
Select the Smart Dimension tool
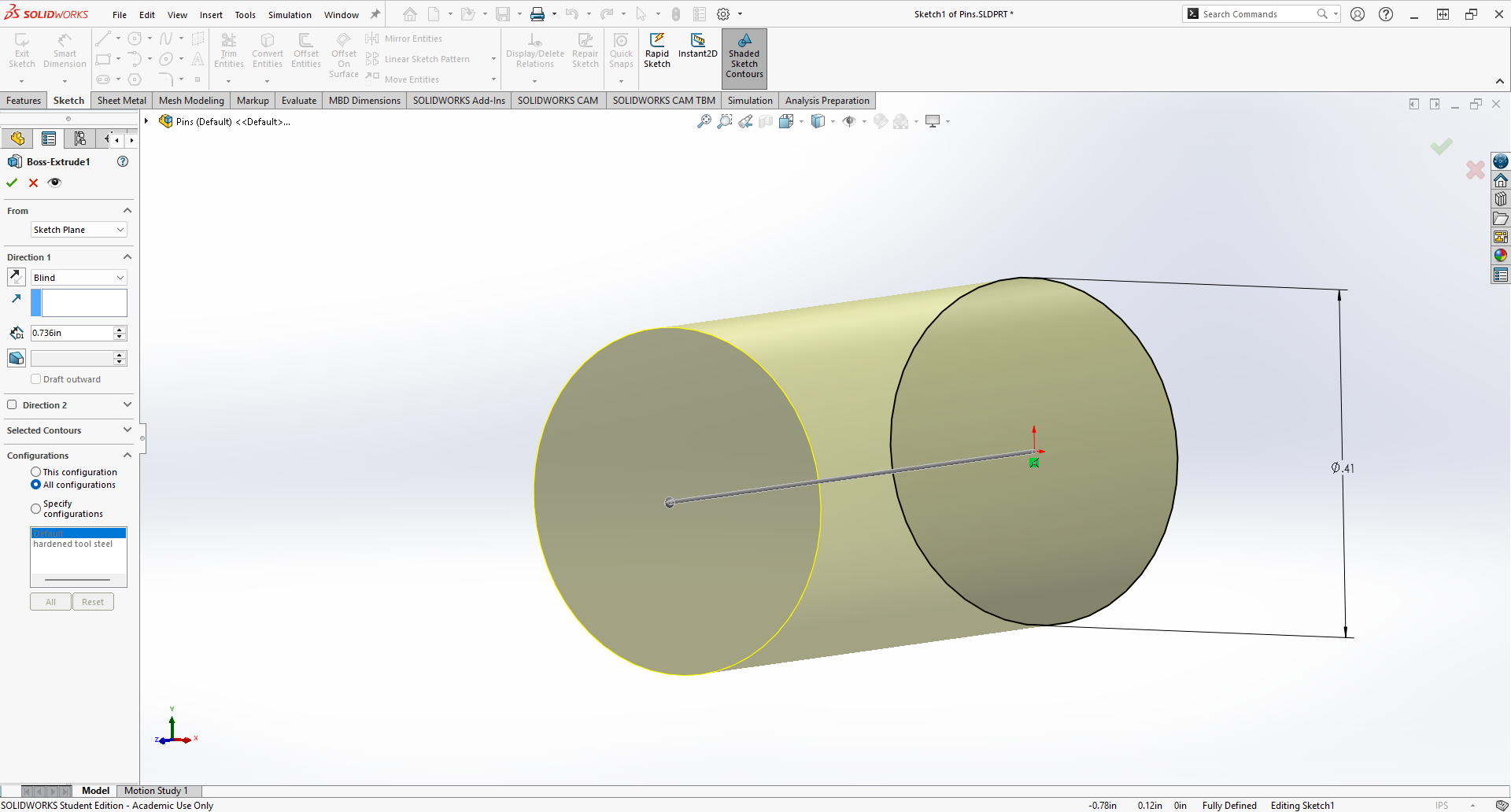click(x=65, y=50)
